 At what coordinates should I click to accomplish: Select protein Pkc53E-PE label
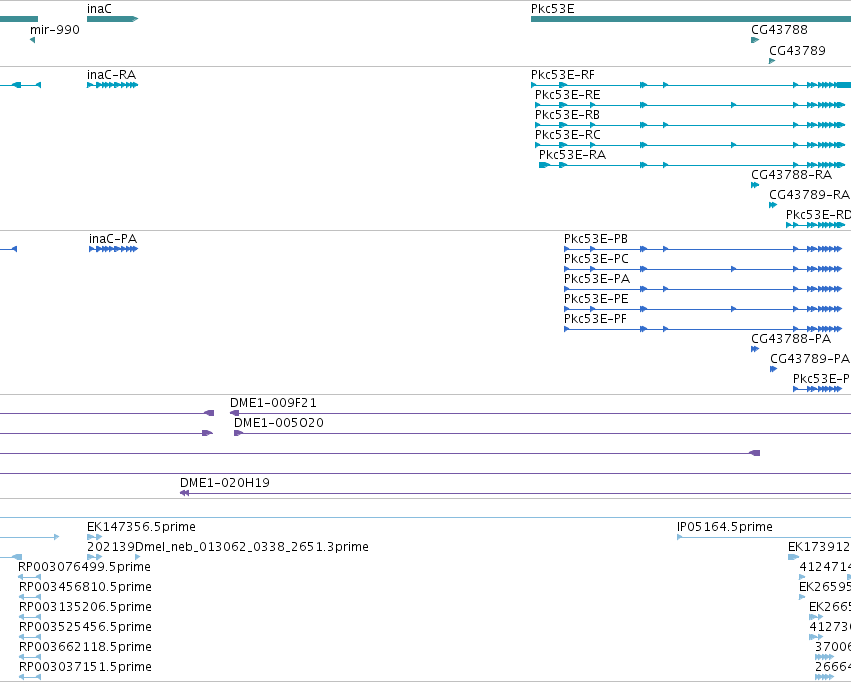pyautogui.click(x=596, y=299)
